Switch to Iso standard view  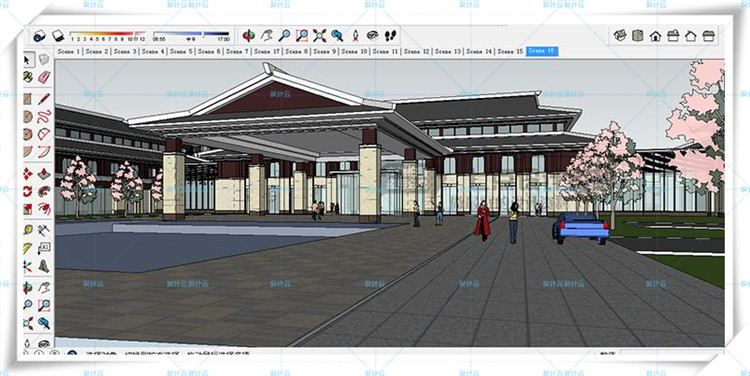pyautogui.click(x=620, y=36)
